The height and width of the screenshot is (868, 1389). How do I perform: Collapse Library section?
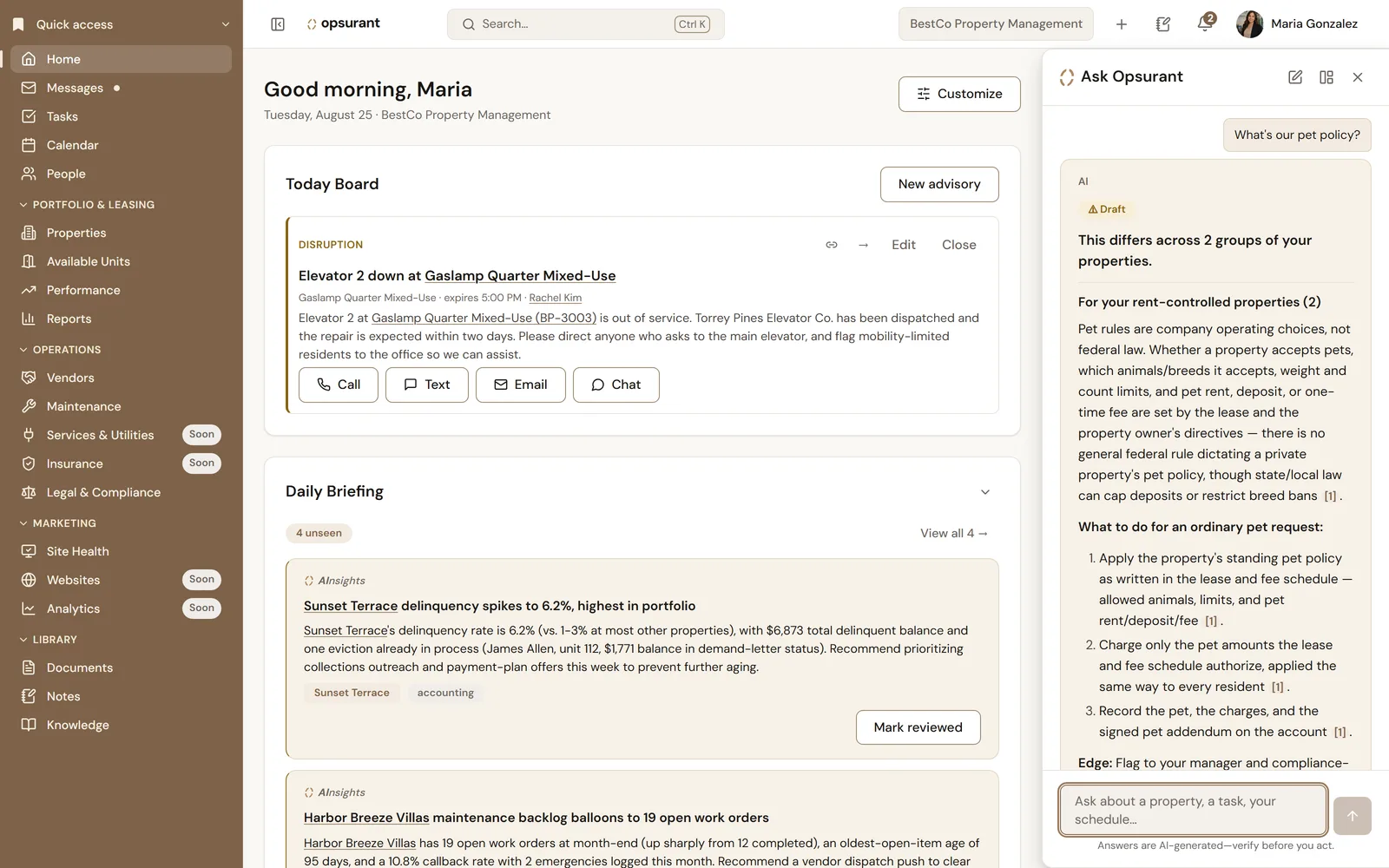48,640
